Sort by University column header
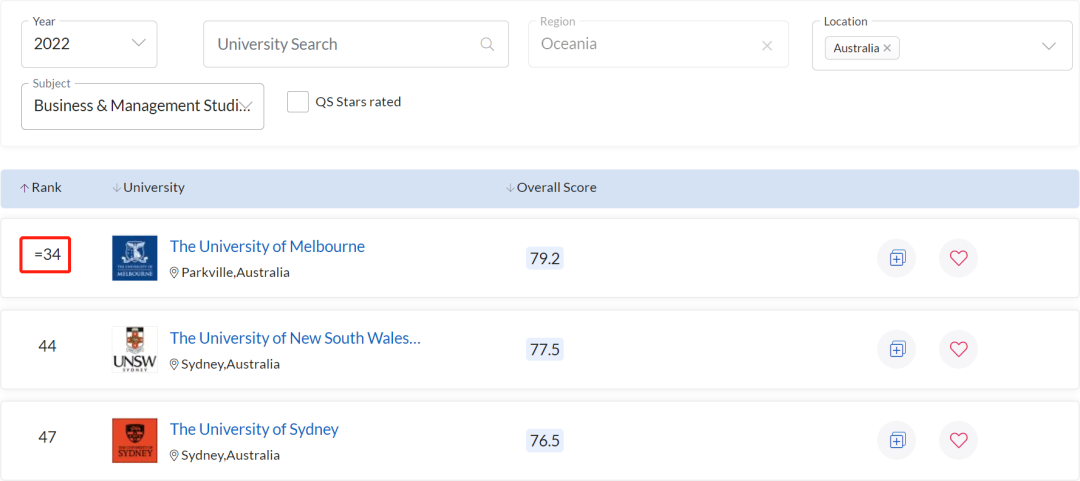Image resolution: width=1080 pixels, height=481 pixels. pos(148,187)
